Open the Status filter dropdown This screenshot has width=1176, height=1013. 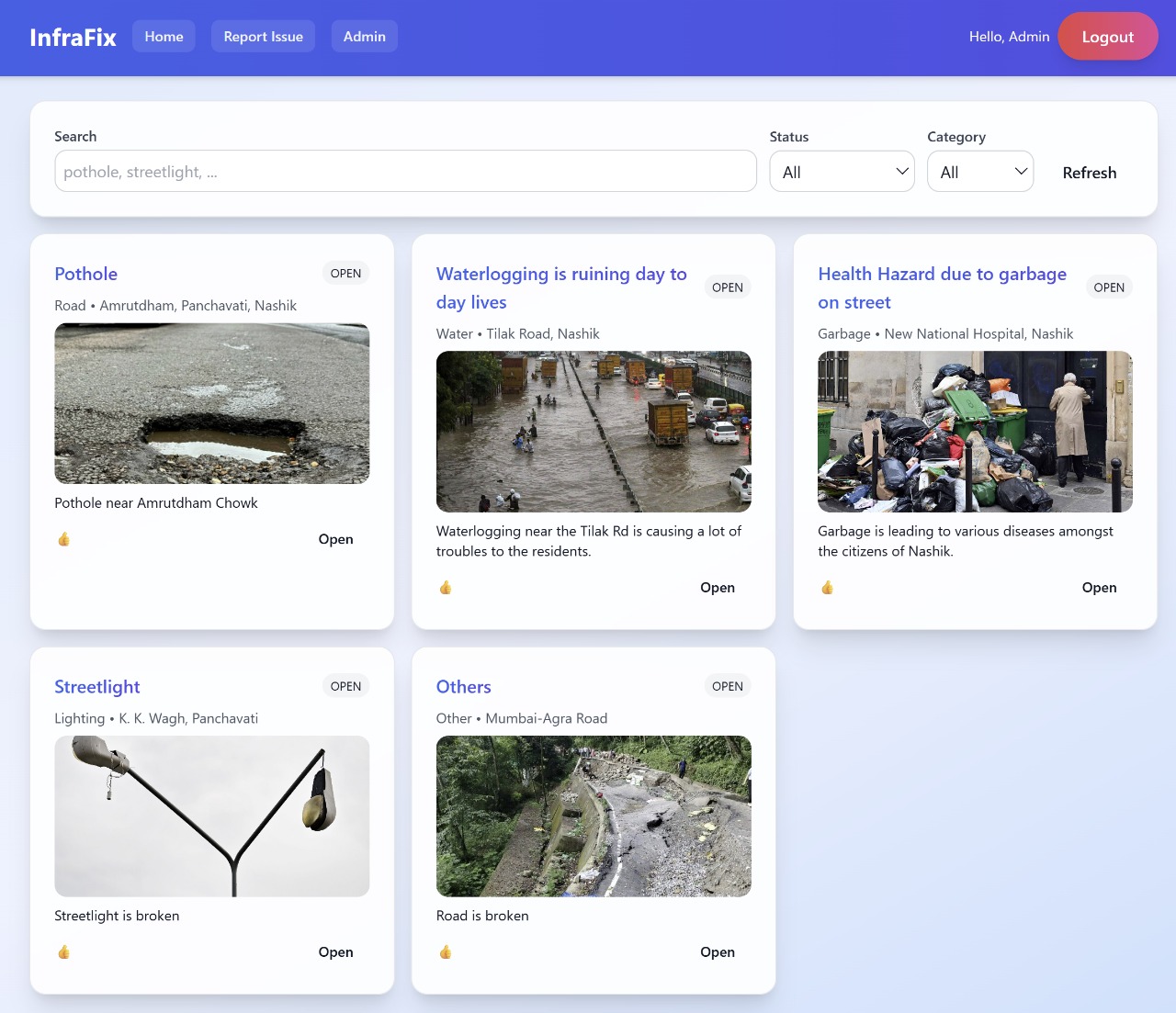coord(842,172)
